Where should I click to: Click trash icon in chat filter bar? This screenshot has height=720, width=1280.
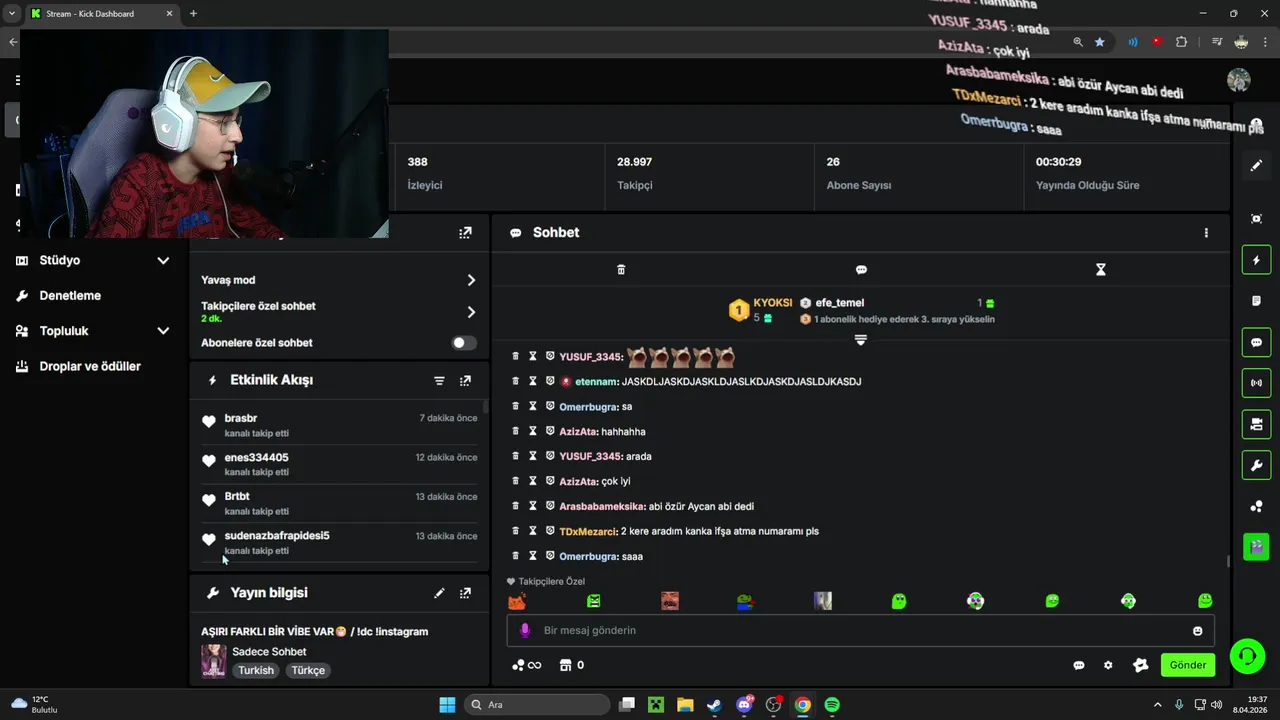tap(621, 270)
